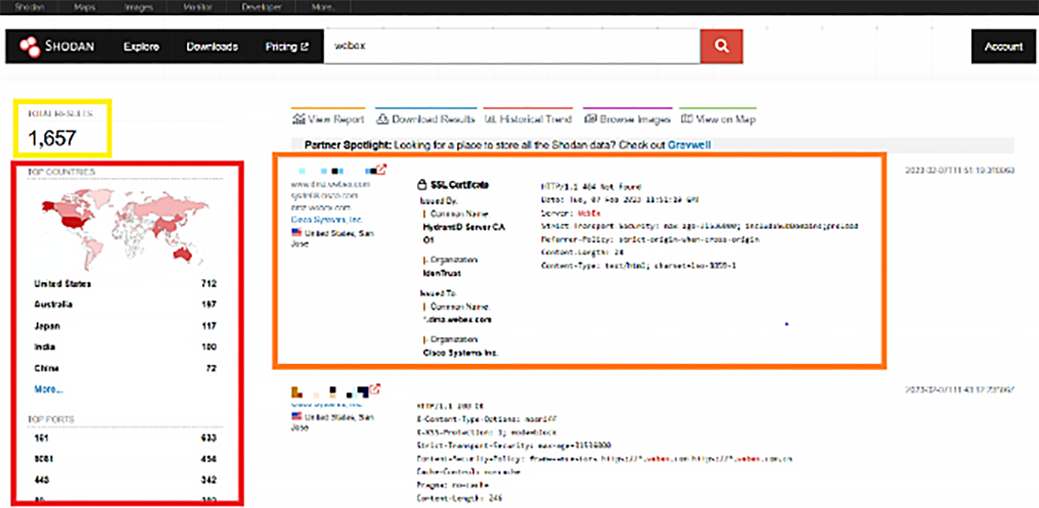Focus the search field containing webex
Image resolution: width=1039 pixels, height=508 pixels.
tap(512, 47)
